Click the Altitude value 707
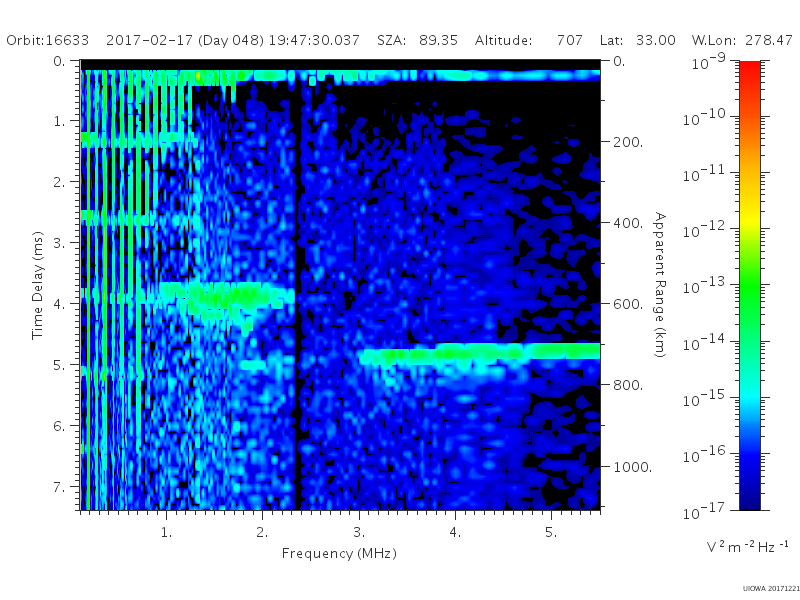800x600 pixels. tap(570, 40)
